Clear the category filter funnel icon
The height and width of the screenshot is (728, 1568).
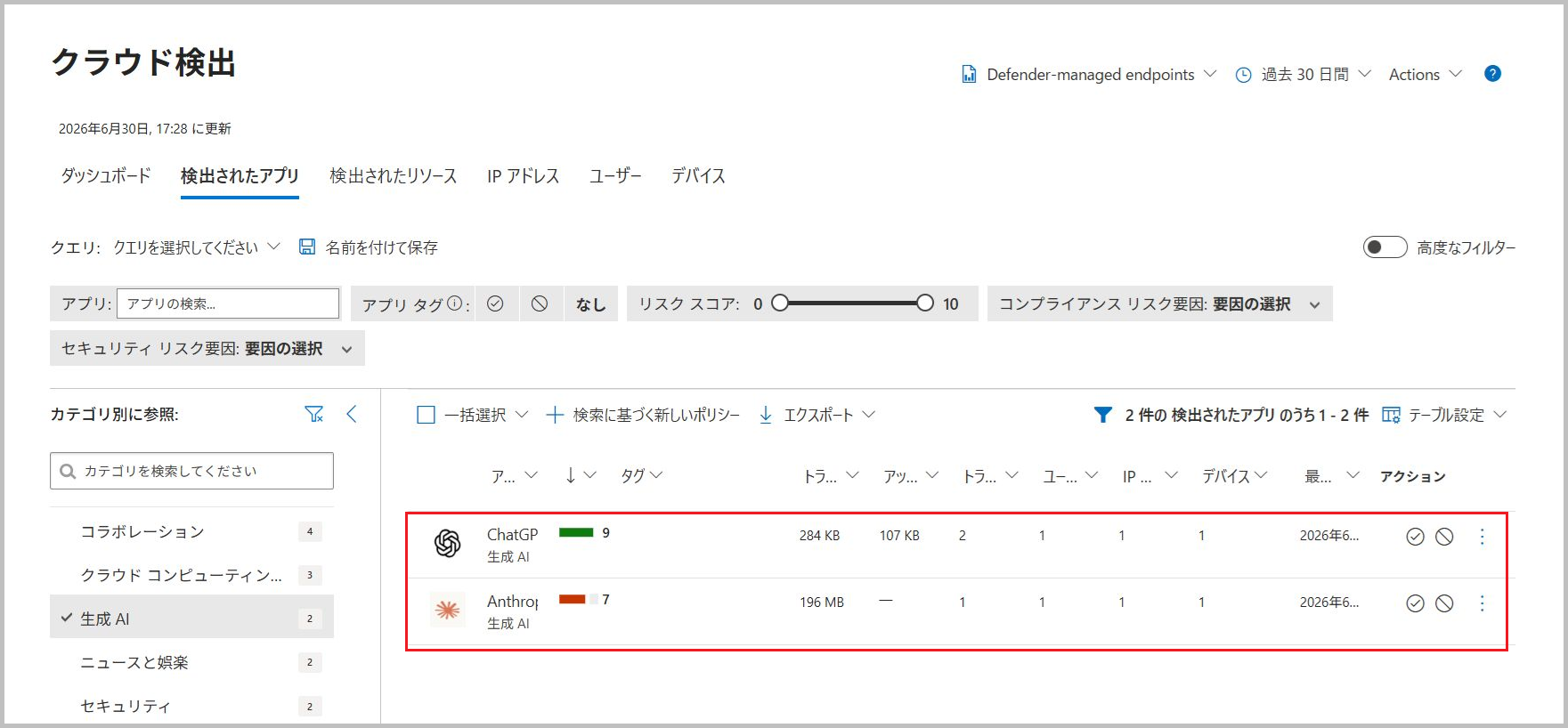[x=313, y=414]
